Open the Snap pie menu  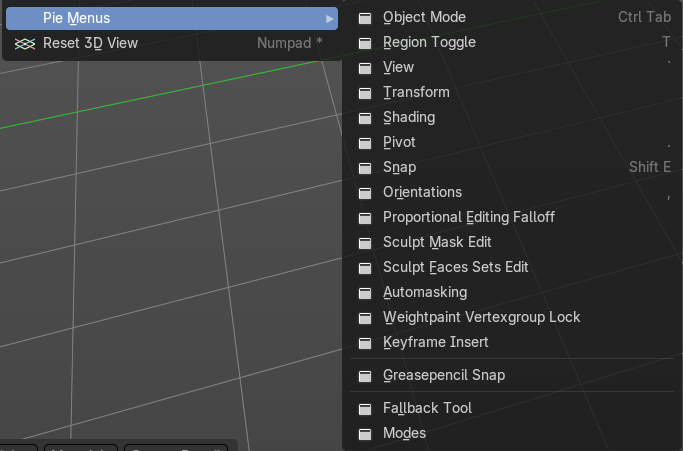[x=512, y=167]
